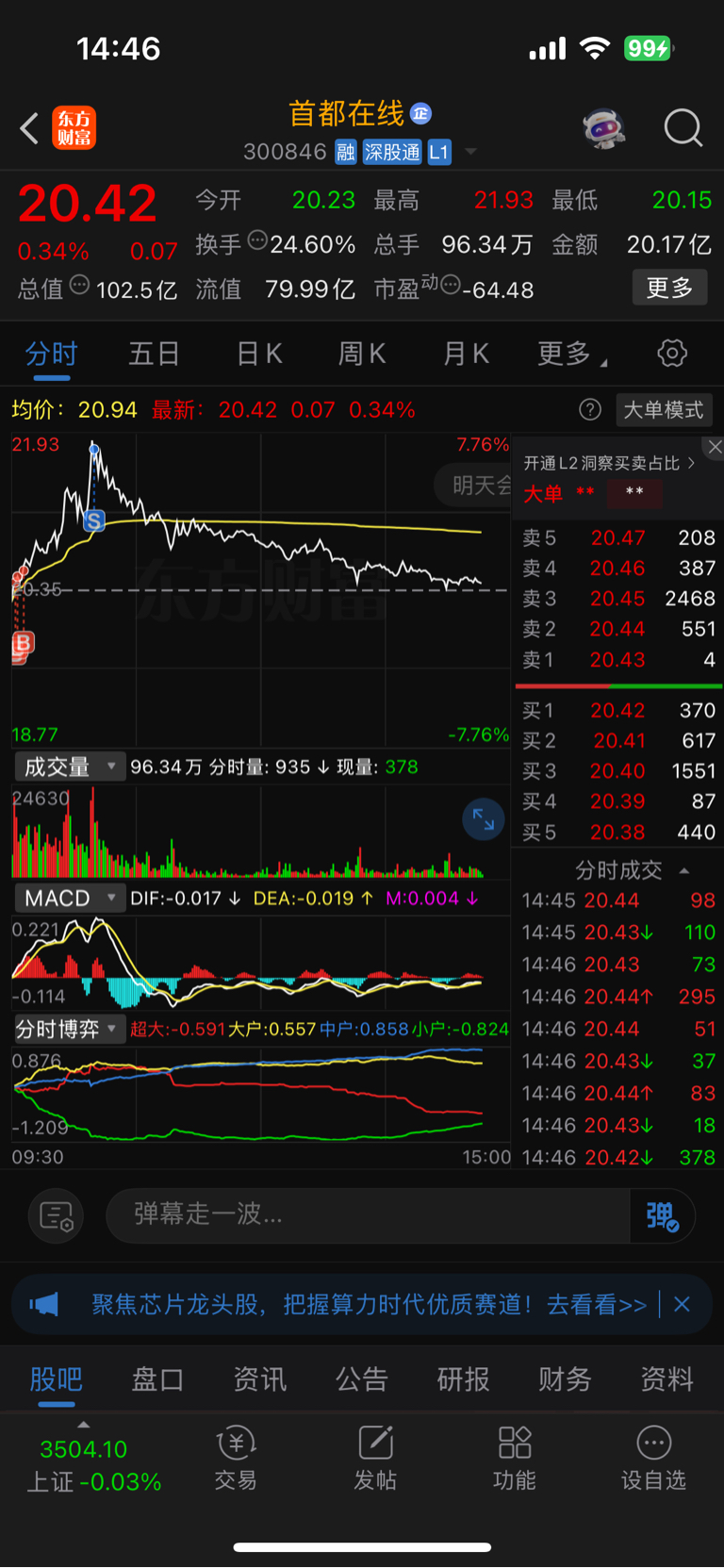Go back with the left arrow

pyautogui.click(x=29, y=128)
